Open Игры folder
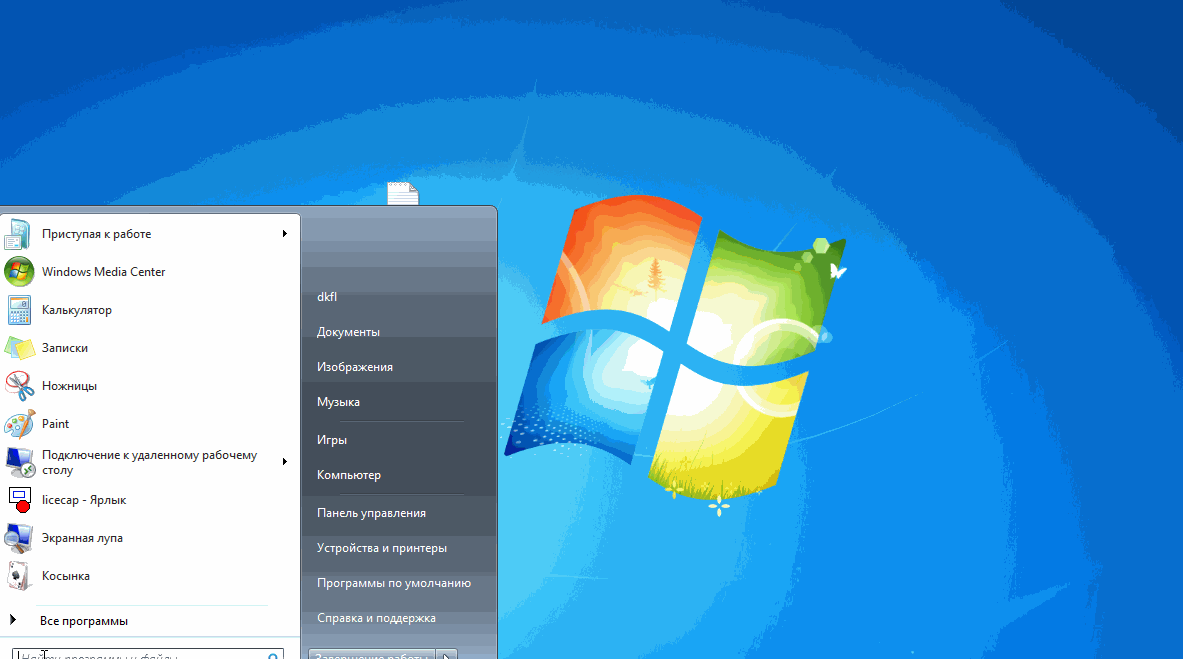 331,440
